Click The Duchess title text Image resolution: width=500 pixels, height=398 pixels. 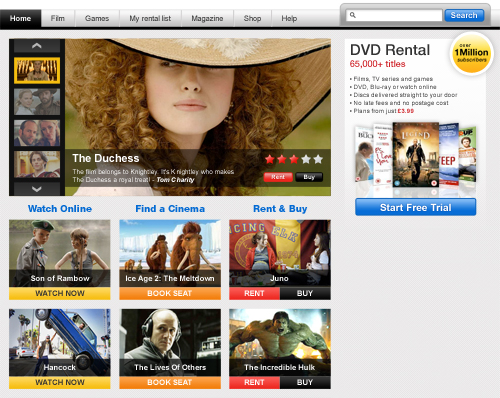(x=106, y=158)
